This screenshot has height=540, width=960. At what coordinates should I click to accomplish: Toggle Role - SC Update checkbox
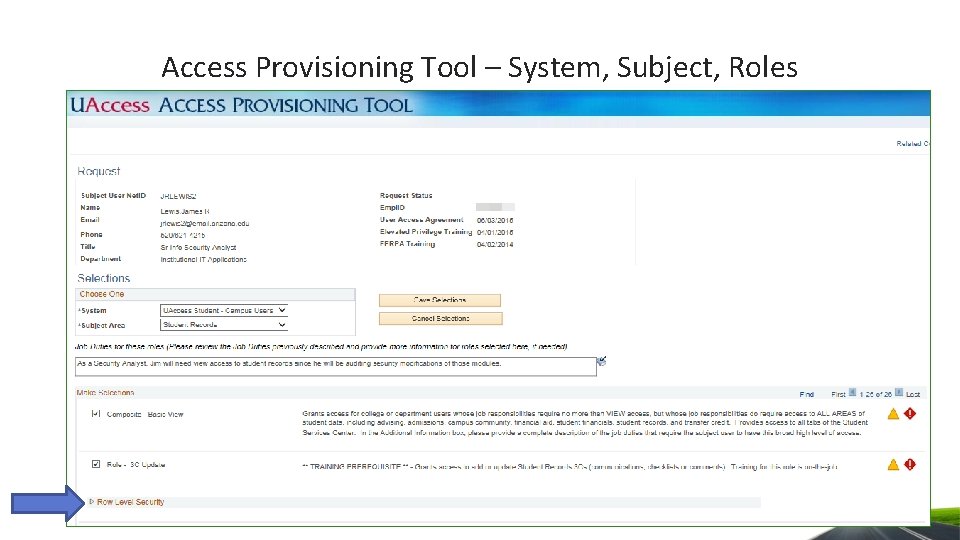[96, 464]
